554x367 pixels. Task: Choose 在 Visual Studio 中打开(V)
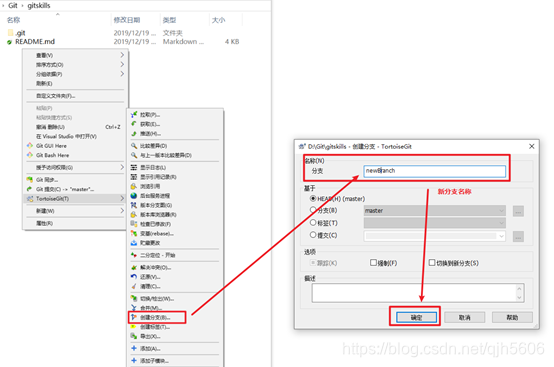(x=75, y=136)
